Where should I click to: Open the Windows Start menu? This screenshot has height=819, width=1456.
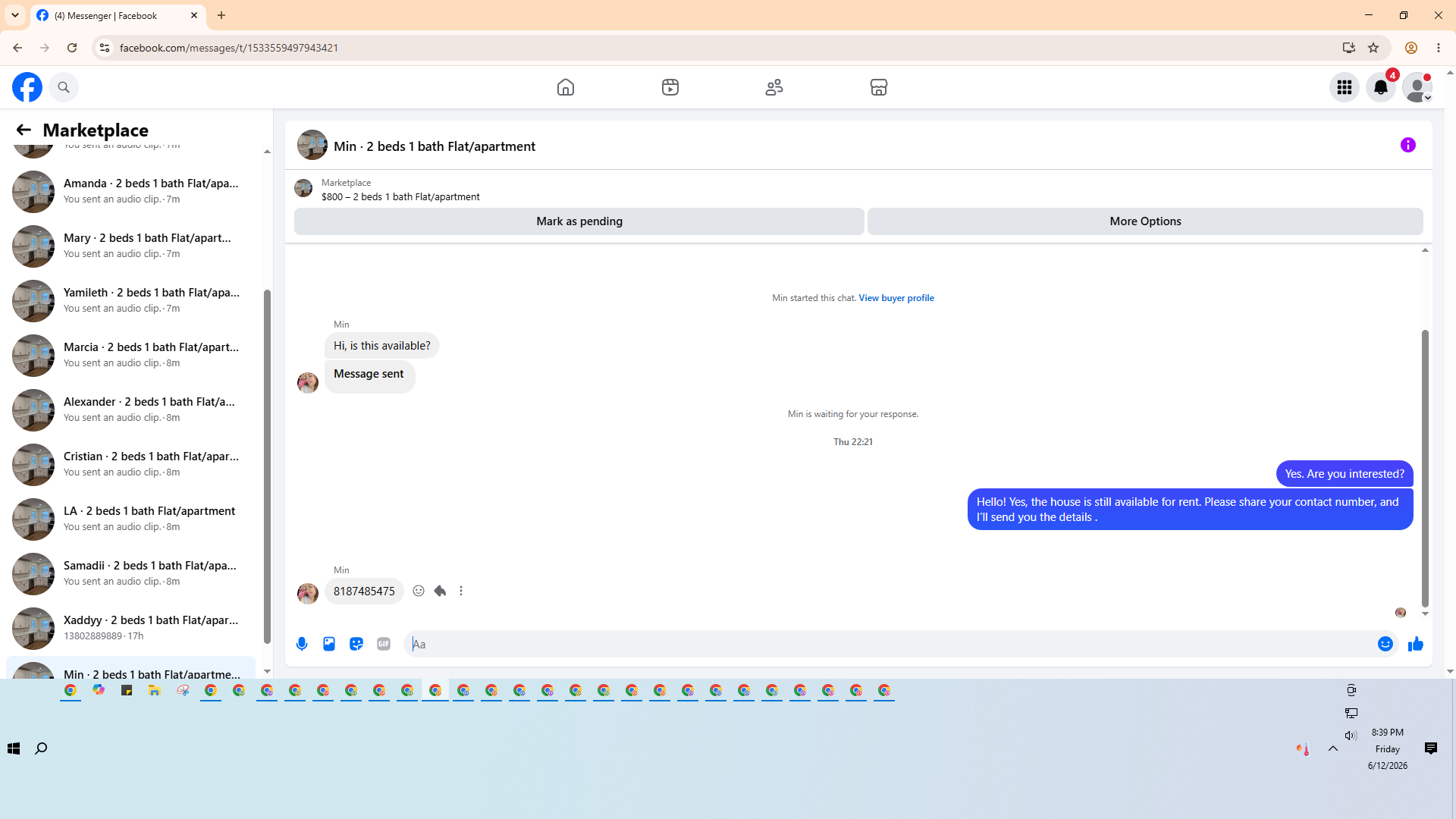[14, 748]
